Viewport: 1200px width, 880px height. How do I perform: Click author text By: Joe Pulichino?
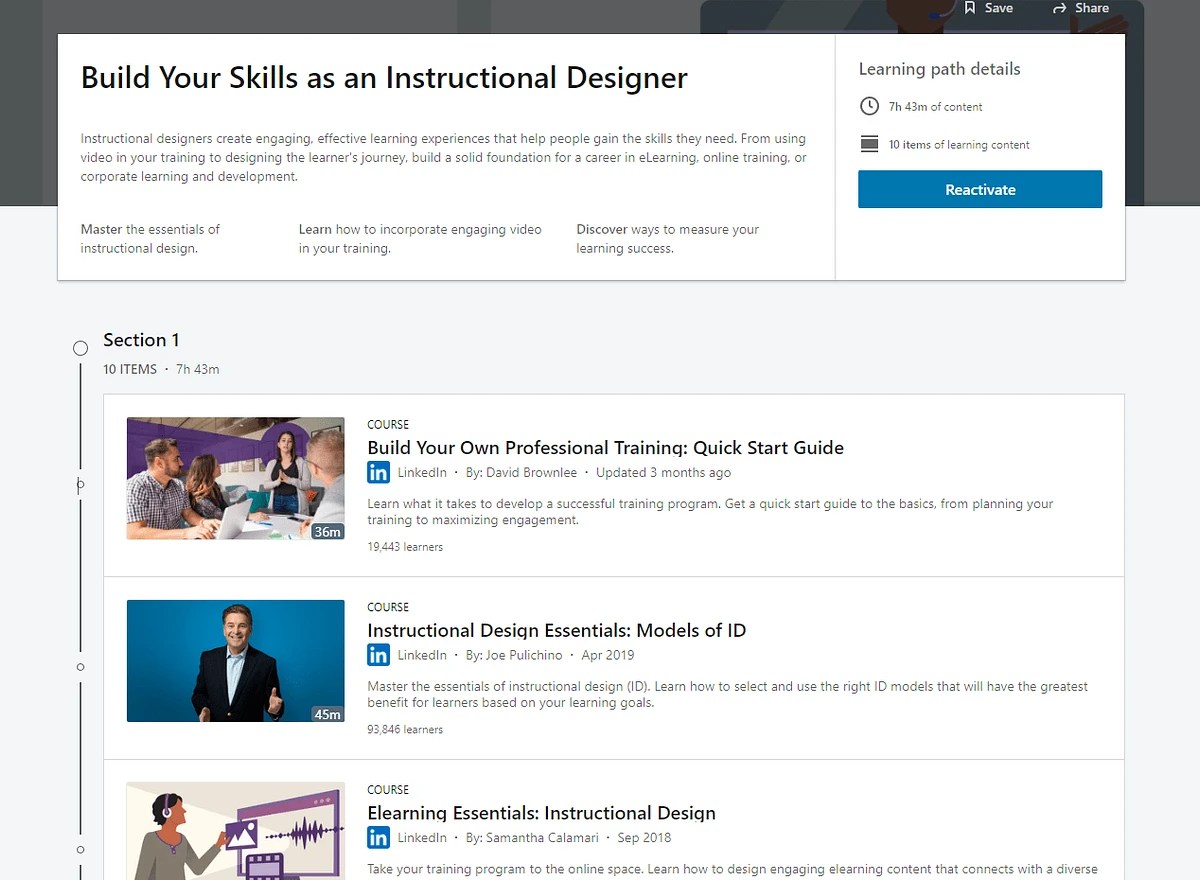(514, 655)
